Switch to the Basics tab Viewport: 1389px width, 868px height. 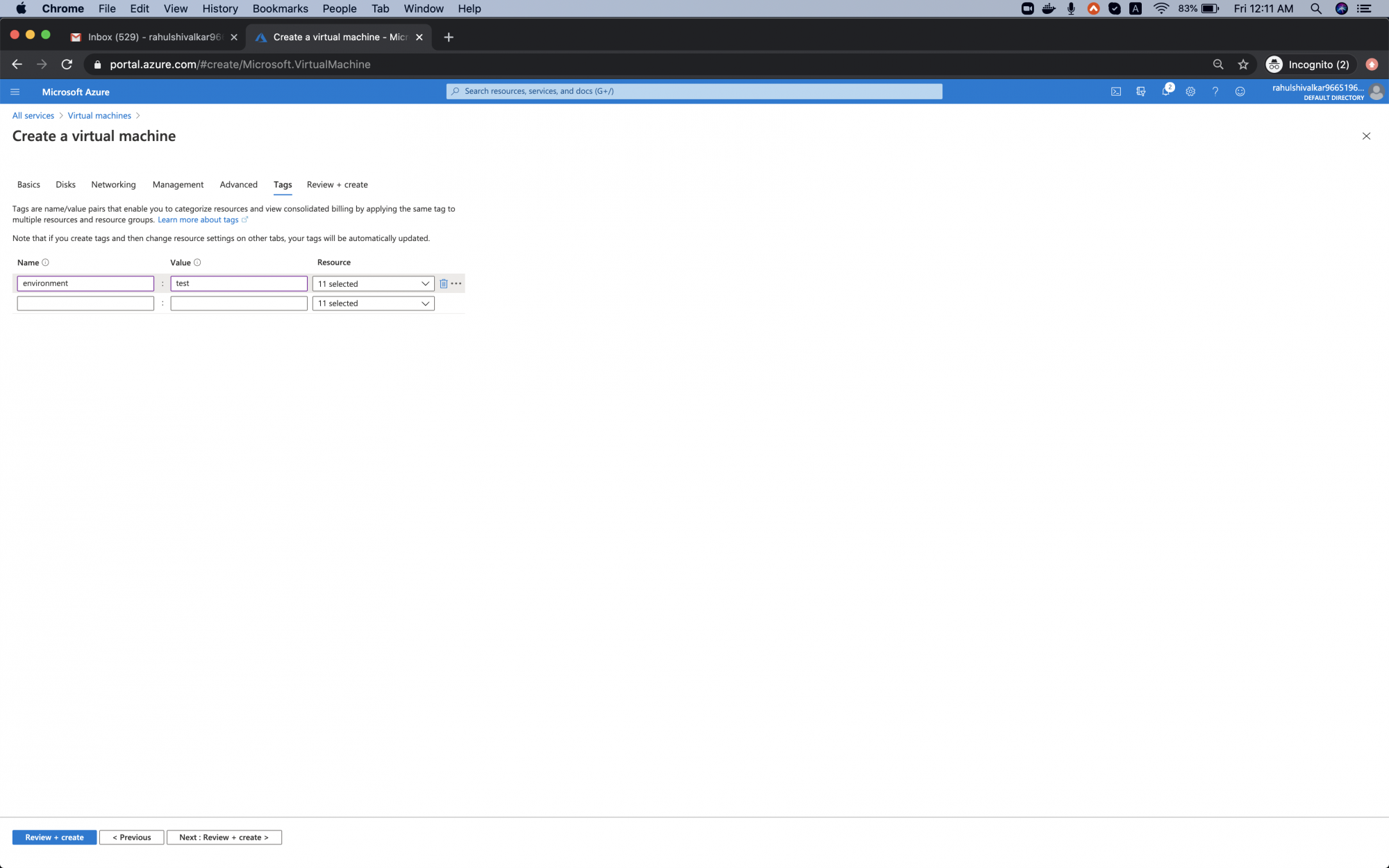pyautogui.click(x=28, y=185)
